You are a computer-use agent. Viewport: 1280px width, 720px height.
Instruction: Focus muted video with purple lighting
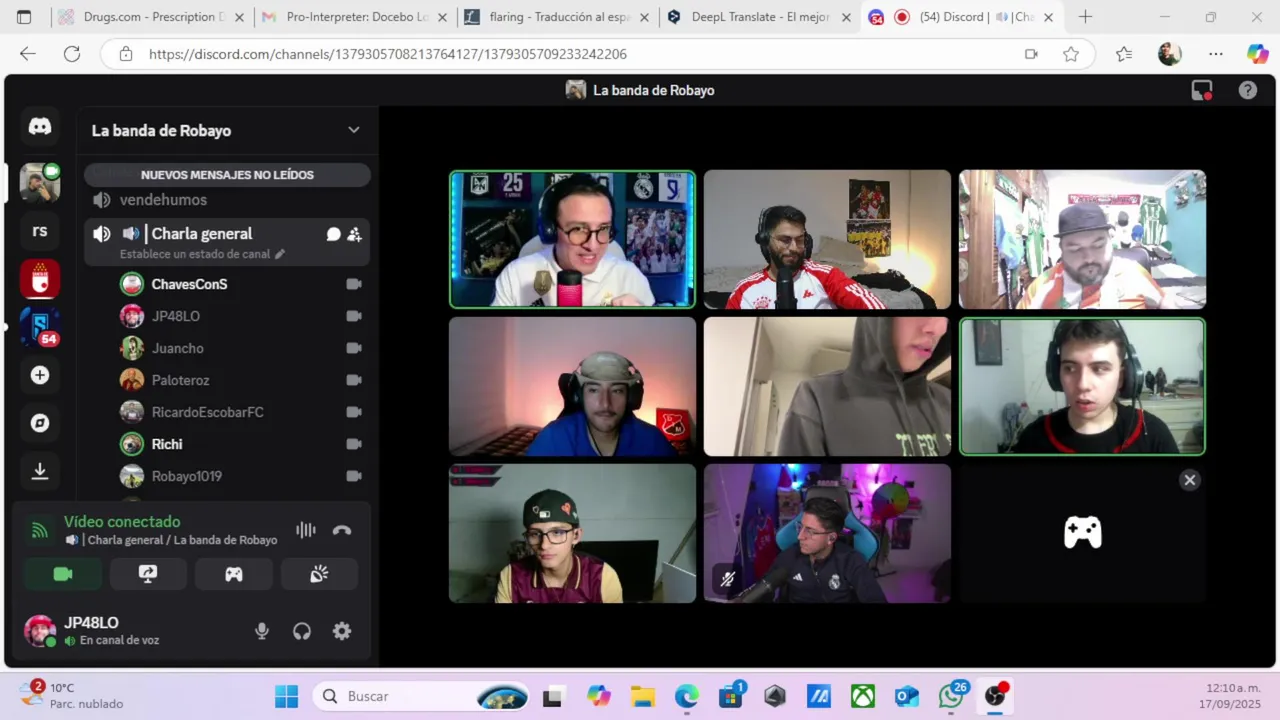tap(827, 533)
